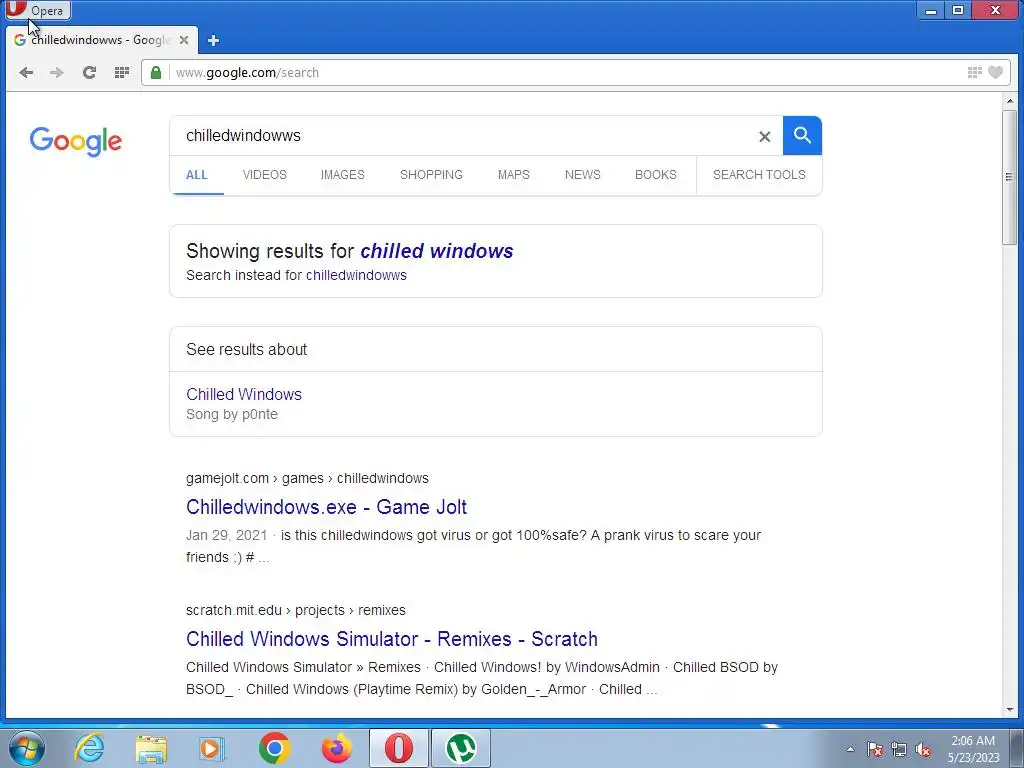This screenshot has width=1024, height=768.
Task: Open Windows Explorer folder from taskbar
Action: 151,748
